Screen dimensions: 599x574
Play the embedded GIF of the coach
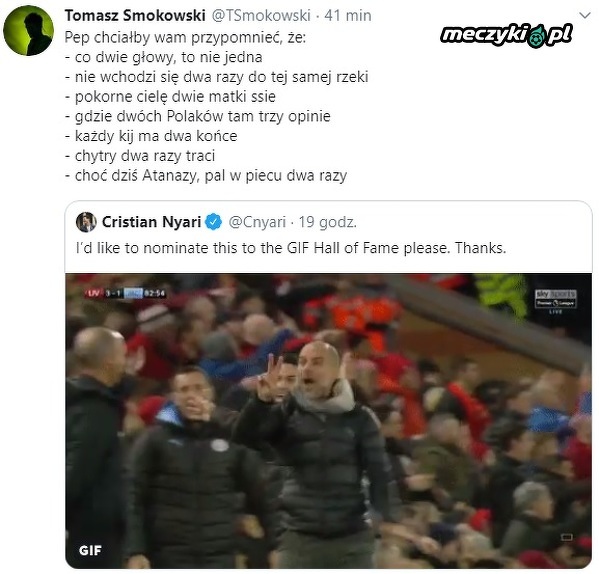pos(329,421)
